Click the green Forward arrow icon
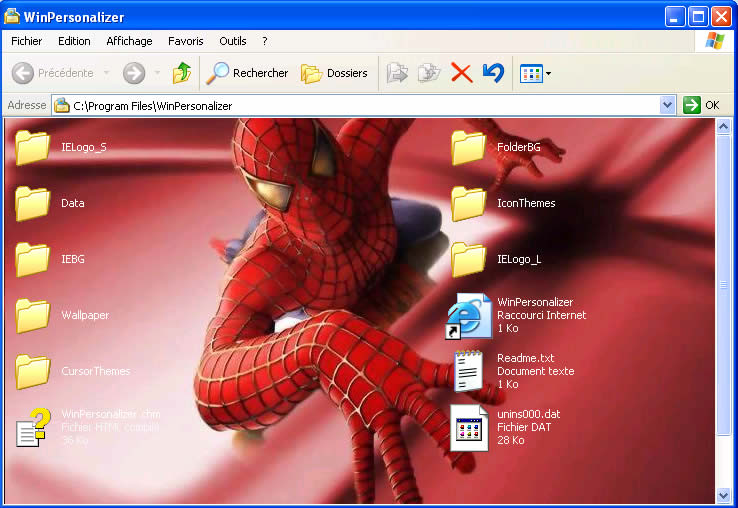Image resolution: width=738 pixels, height=508 pixels. 134,73
